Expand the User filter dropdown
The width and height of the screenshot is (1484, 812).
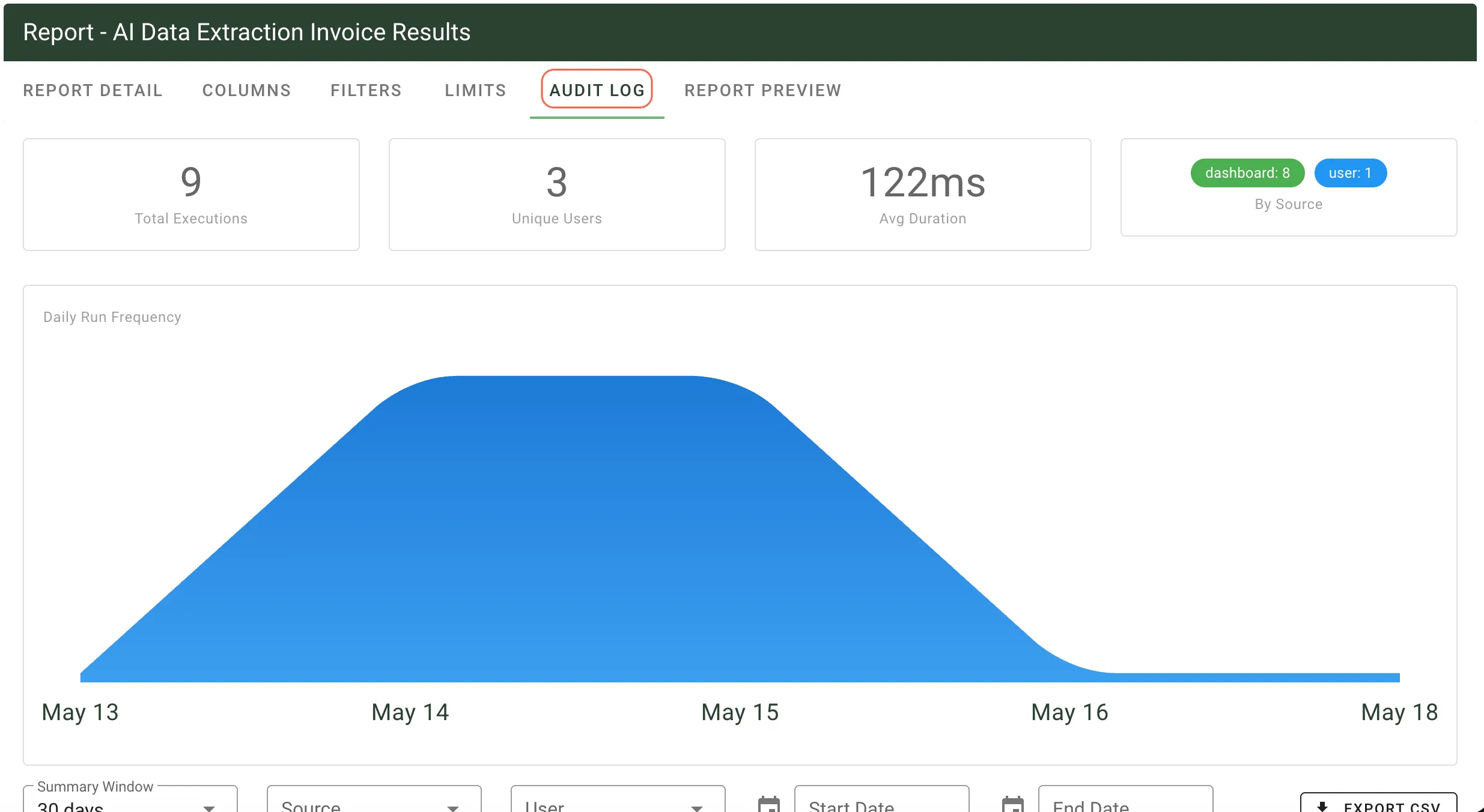[618, 800]
